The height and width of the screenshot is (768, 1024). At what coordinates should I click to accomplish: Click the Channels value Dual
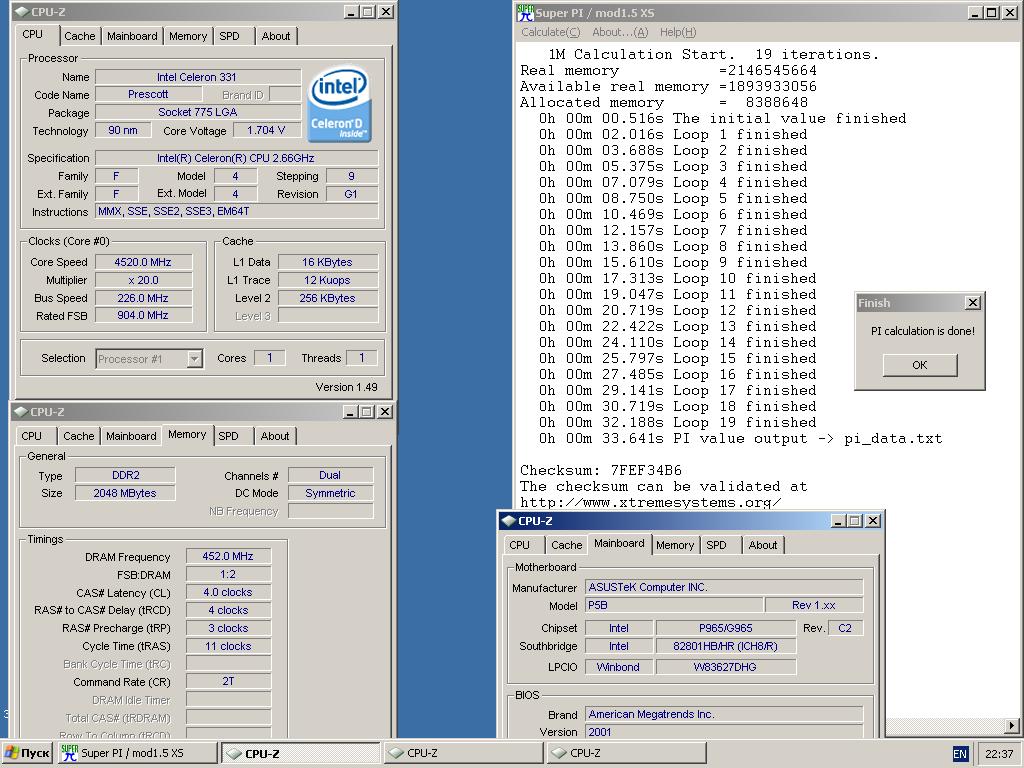pyautogui.click(x=330, y=475)
